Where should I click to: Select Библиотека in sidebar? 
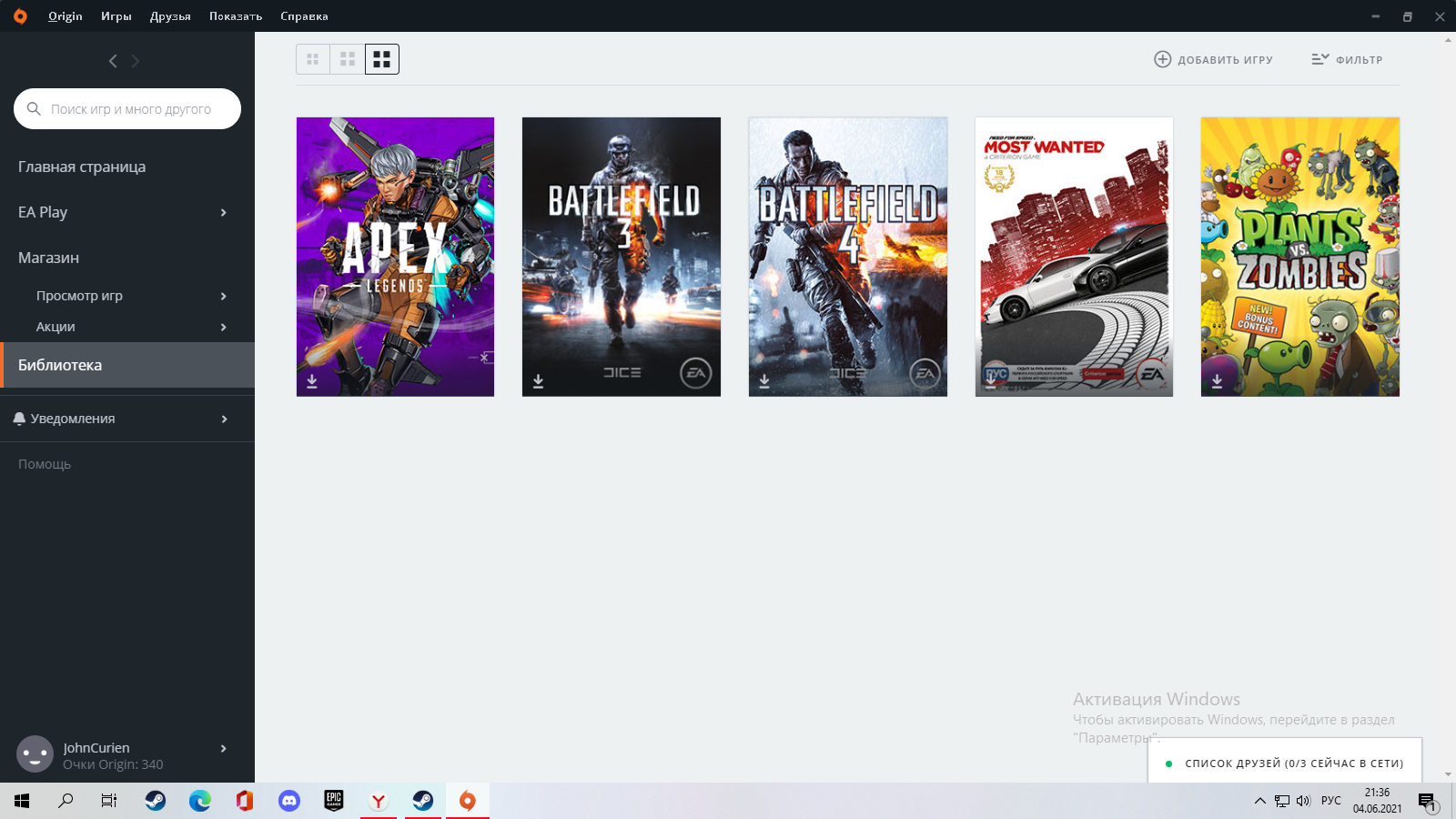tap(127, 365)
